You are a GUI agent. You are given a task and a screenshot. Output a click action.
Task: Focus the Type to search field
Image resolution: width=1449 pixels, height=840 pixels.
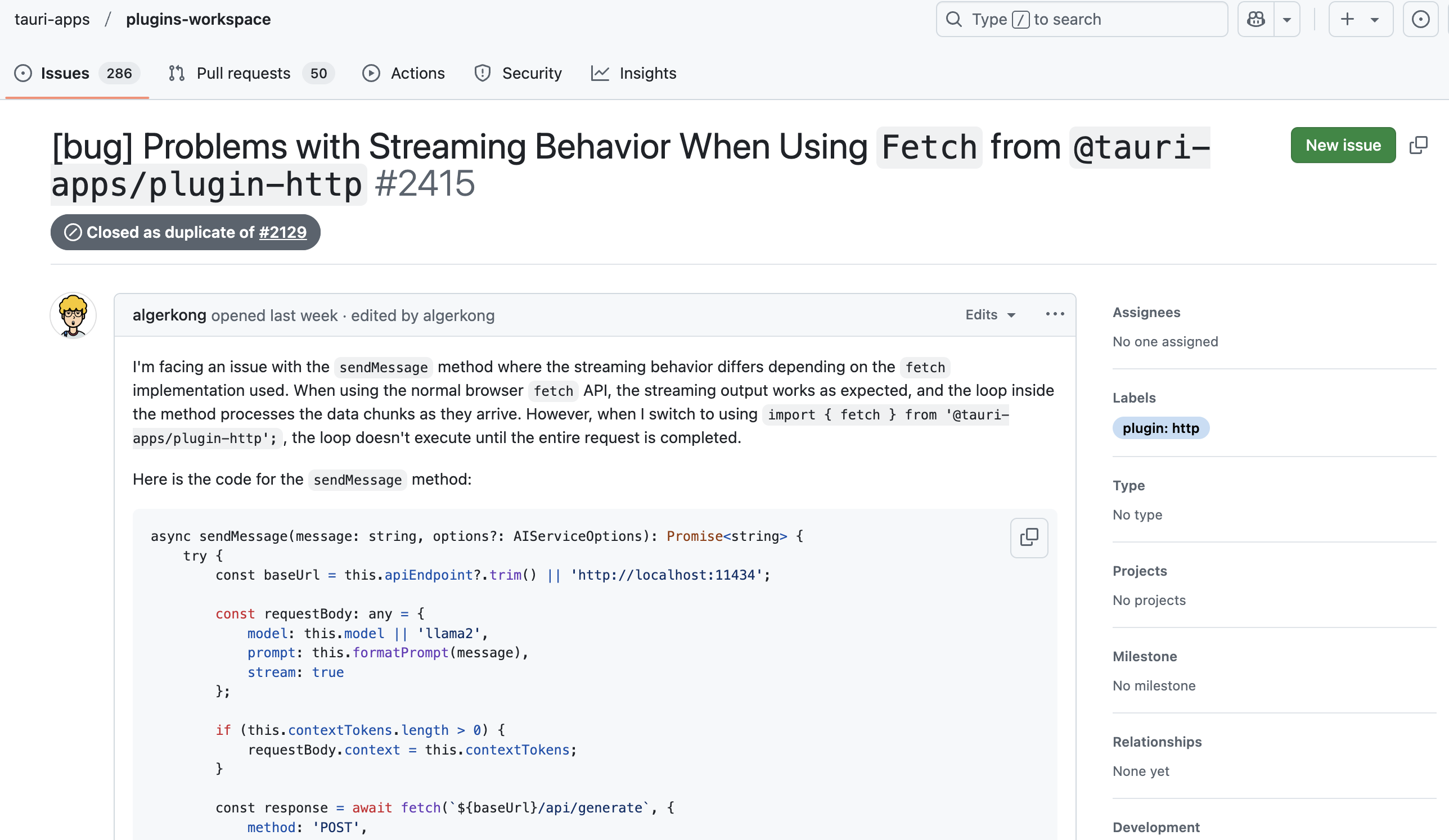pyautogui.click(x=1081, y=20)
